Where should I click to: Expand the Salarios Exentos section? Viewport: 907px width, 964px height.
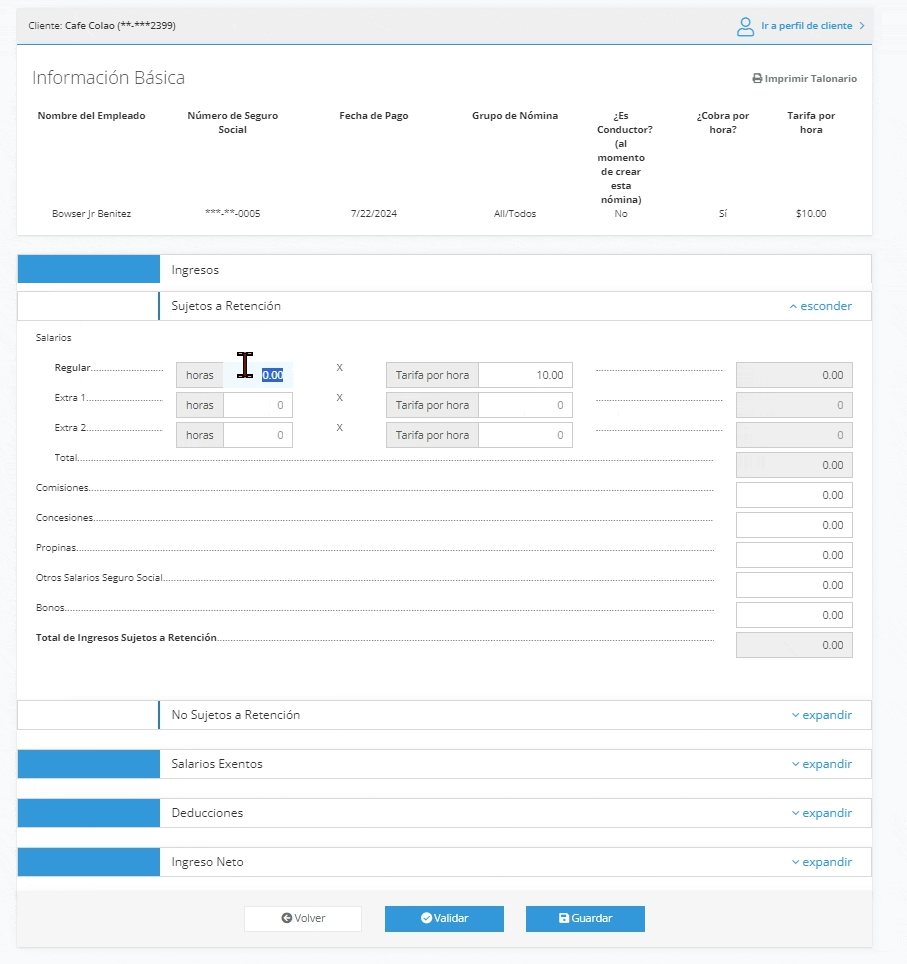point(822,764)
